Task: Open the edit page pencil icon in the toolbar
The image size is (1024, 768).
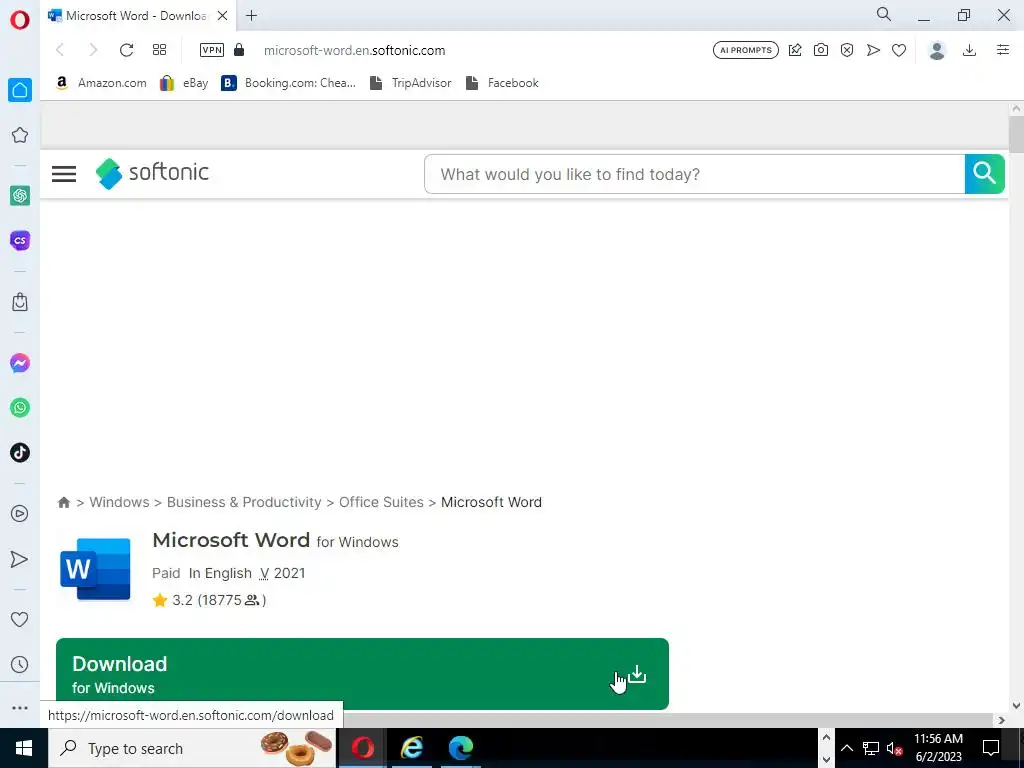Action: [795, 50]
